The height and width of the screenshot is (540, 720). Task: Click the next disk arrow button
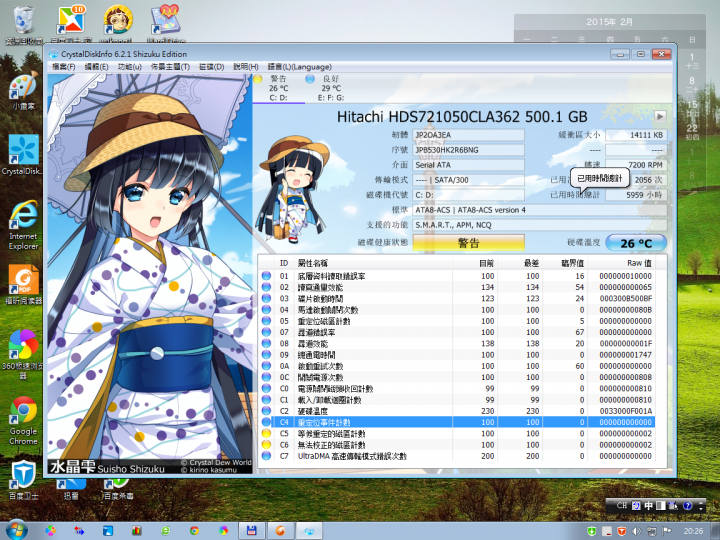660,116
